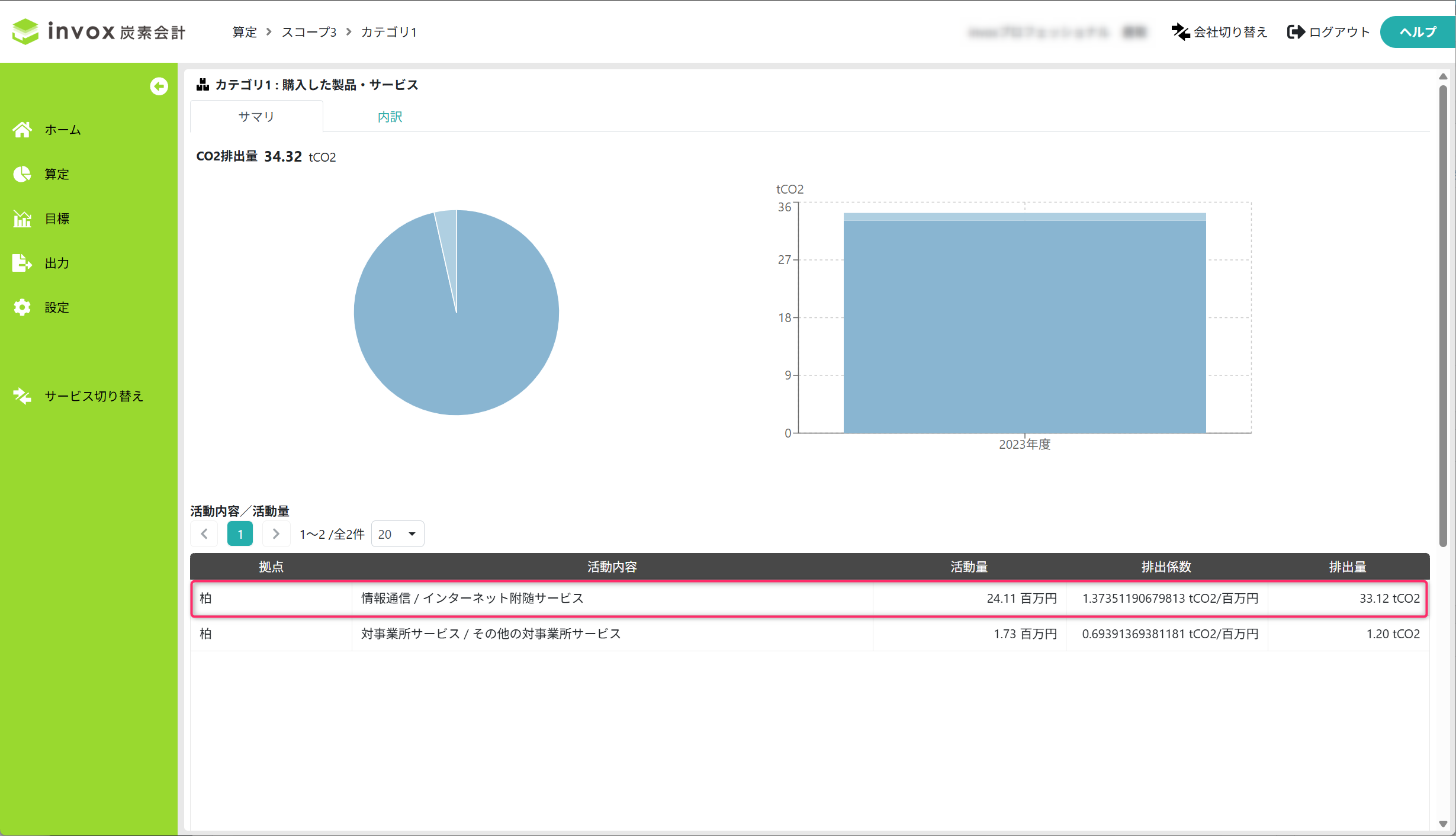Click the page 1 pagination button
This screenshot has width=1456, height=836.
(x=240, y=534)
